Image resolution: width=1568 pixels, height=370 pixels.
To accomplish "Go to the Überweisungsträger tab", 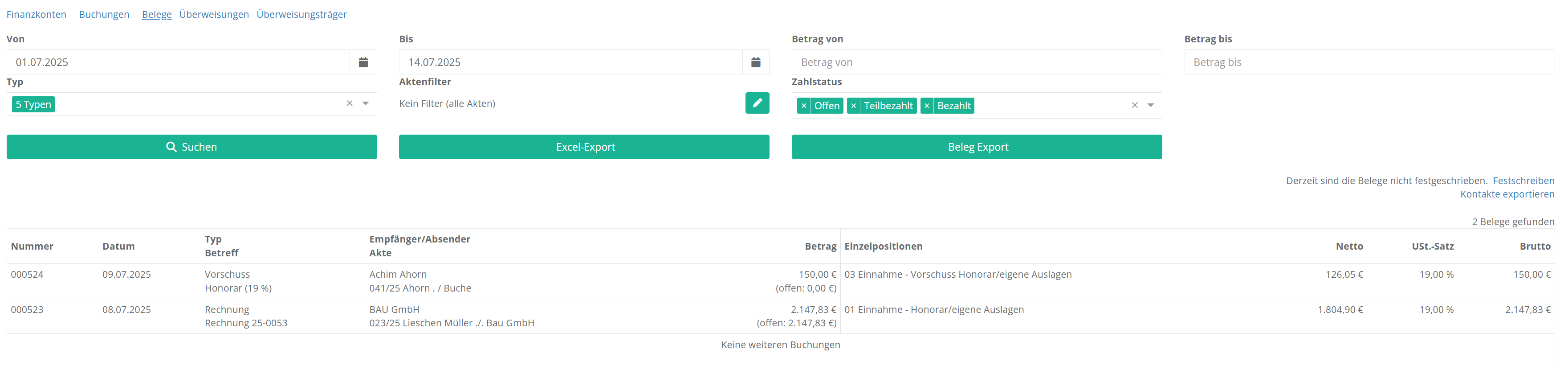I will pyautogui.click(x=301, y=14).
